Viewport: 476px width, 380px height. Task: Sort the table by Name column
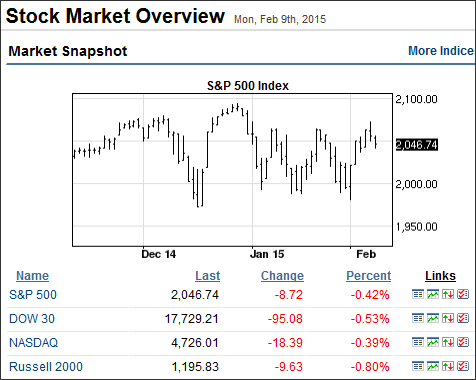click(32, 276)
